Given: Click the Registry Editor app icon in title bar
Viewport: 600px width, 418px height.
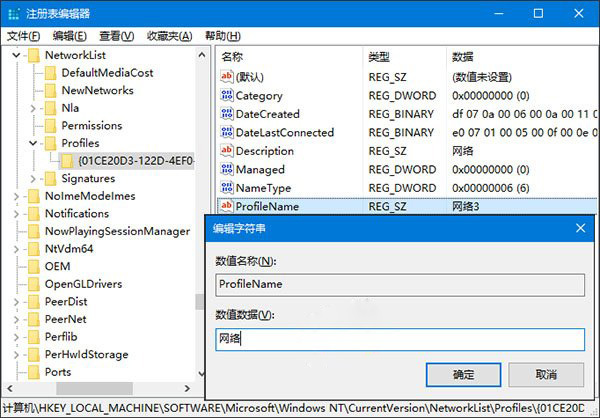Looking at the screenshot, I should click(x=14, y=14).
